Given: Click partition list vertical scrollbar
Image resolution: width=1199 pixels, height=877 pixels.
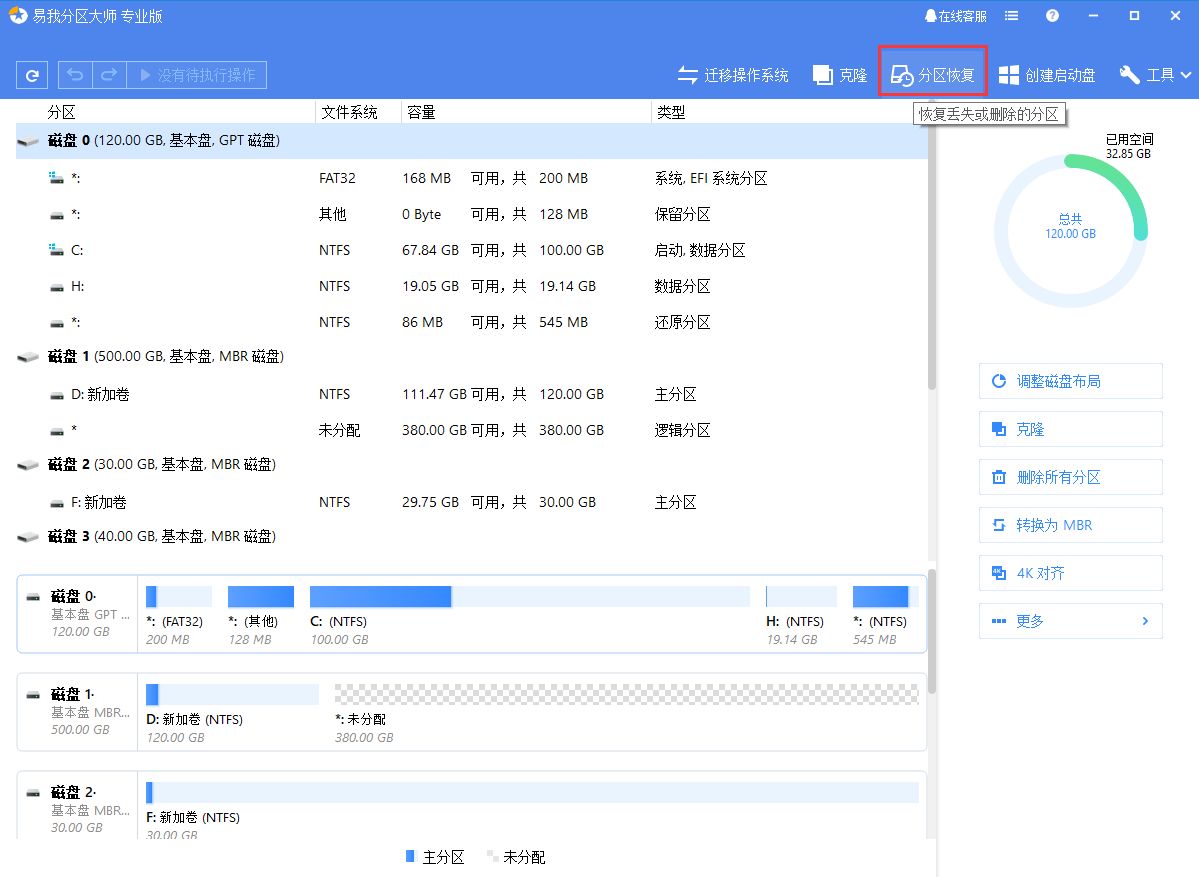Looking at the screenshot, I should pyautogui.click(x=931, y=256).
